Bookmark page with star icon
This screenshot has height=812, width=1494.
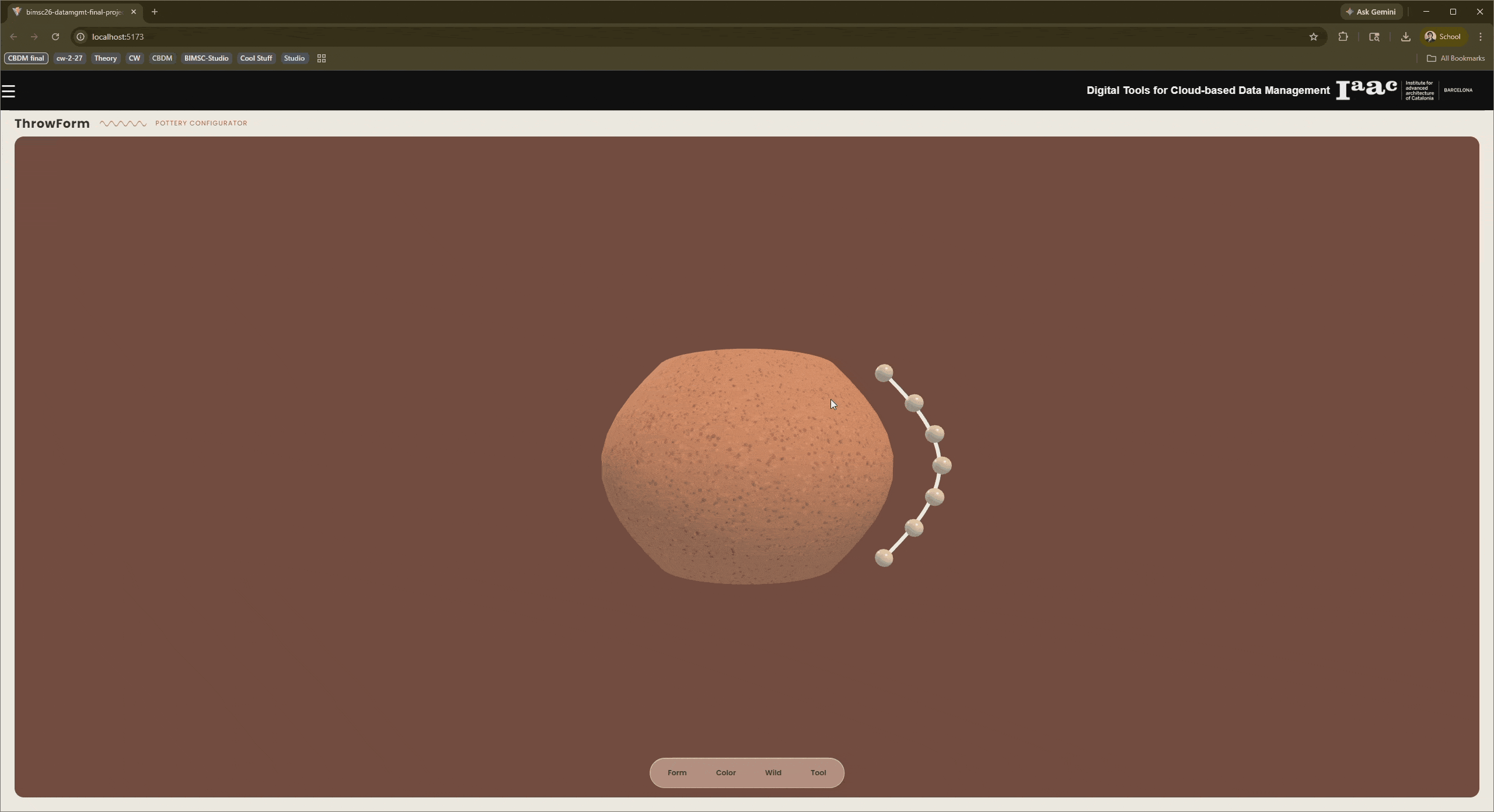(x=1313, y=37)
